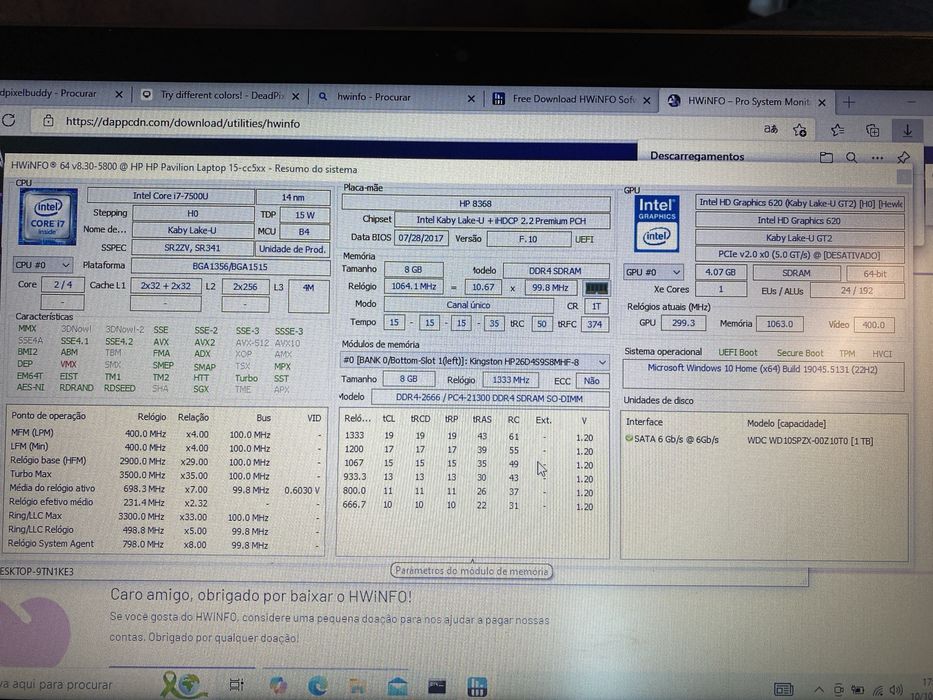
Task: Click the volume speaker tray icon
Action: (x=895, y=690)
